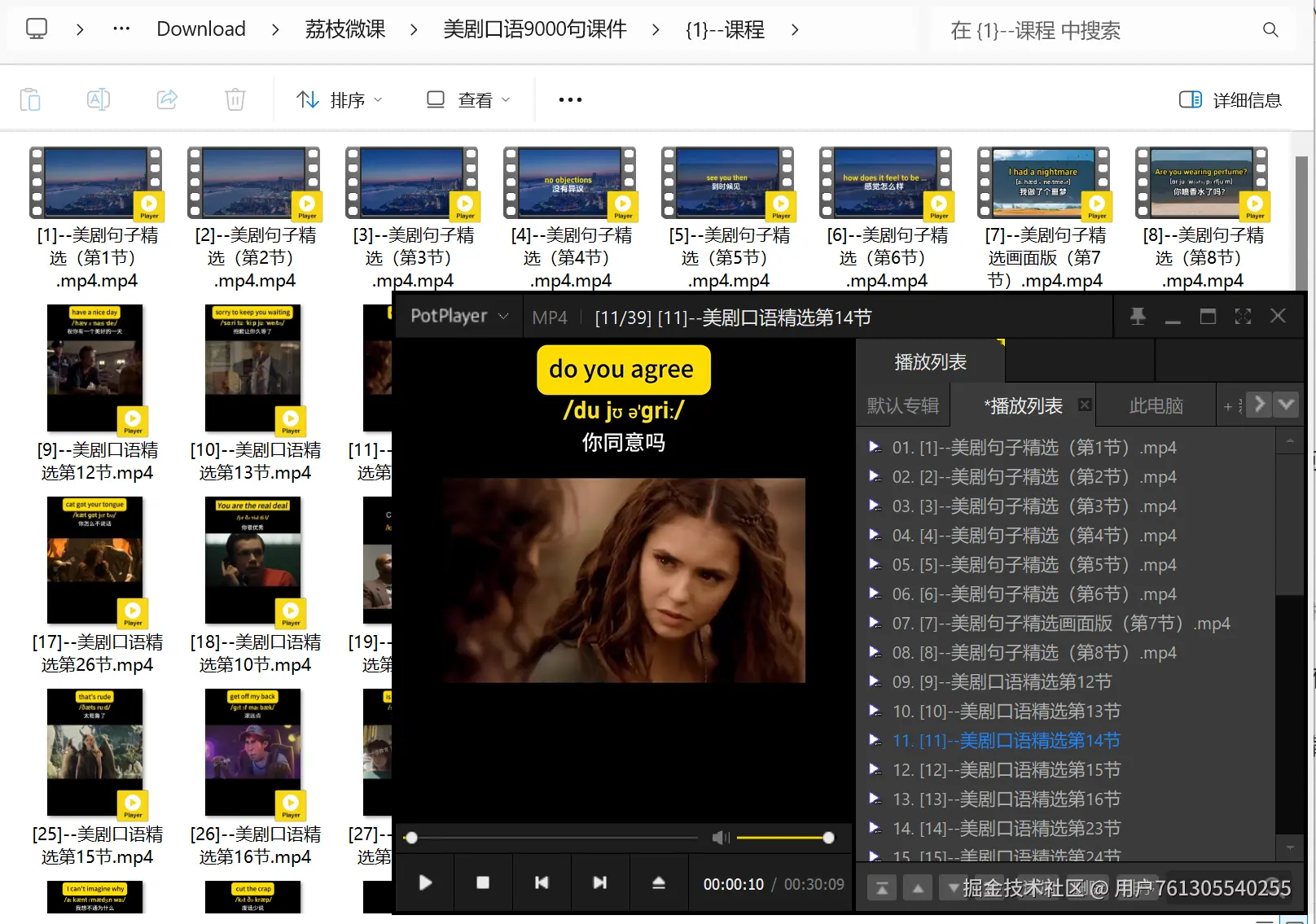Select the [9]--美剧口语精选第12节 video file
Viewport: 1316px width, 924px height.
[x=97, y=393]
